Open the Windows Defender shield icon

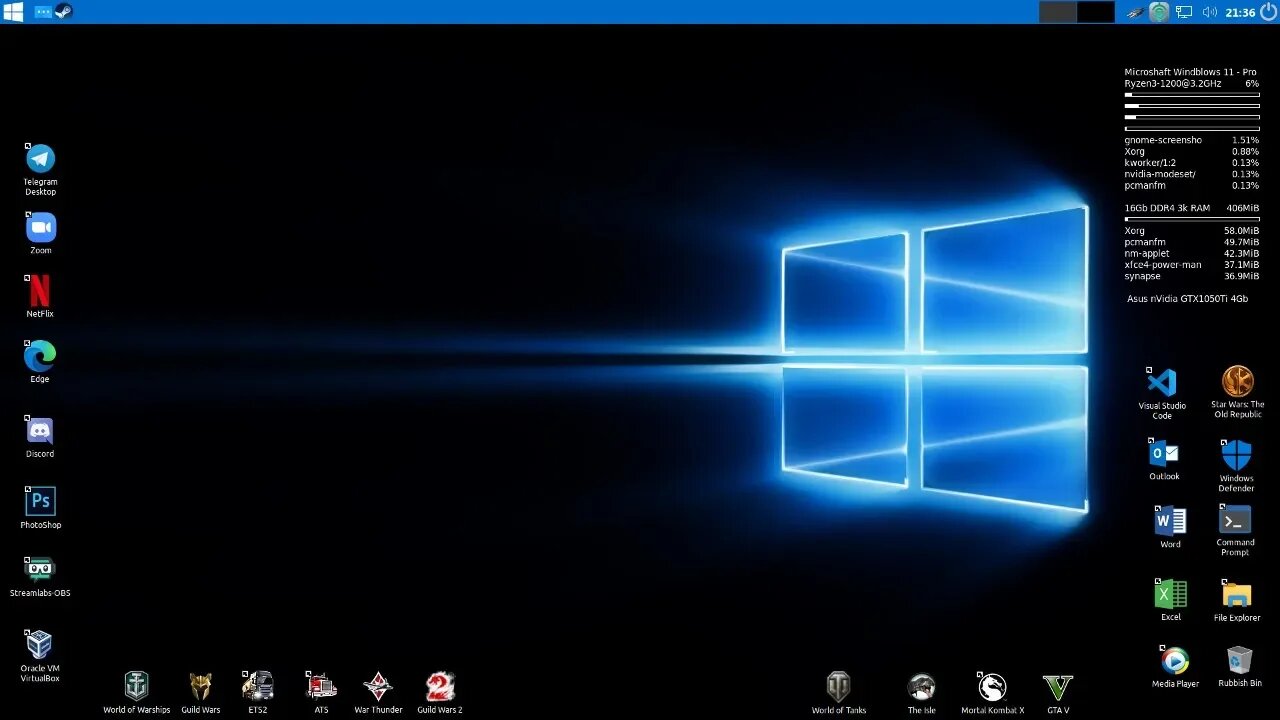pyautogui.click(x=1236, y=455)
